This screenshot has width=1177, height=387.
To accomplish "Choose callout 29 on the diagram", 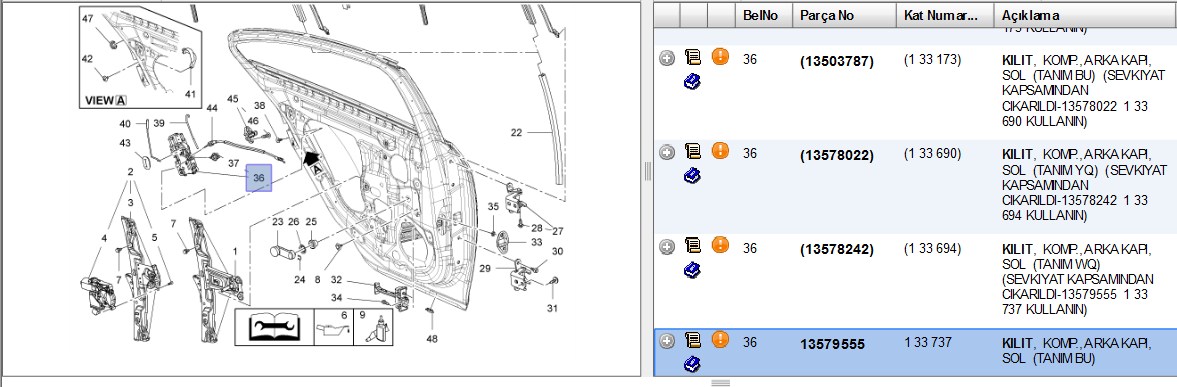I will click(x=485, y=268).
